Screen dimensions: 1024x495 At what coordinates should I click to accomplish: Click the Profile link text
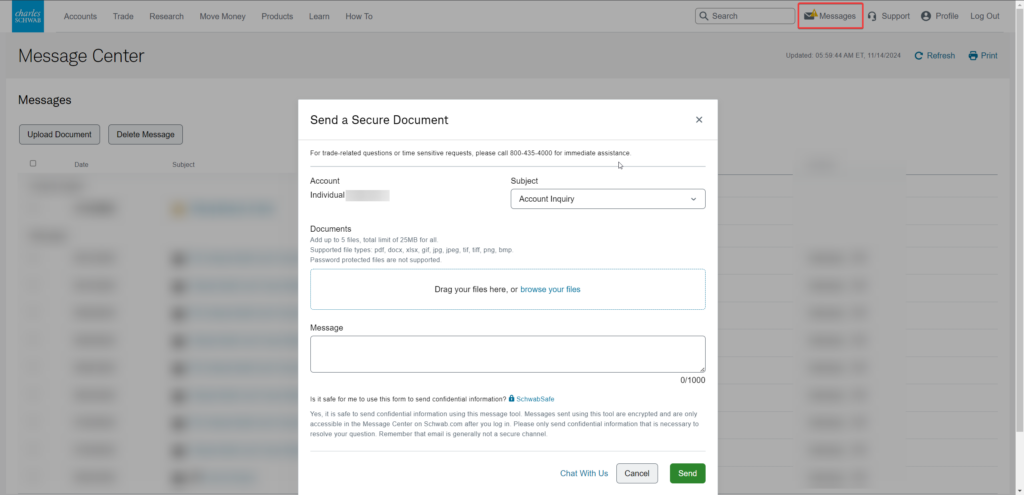pos(947,16)
